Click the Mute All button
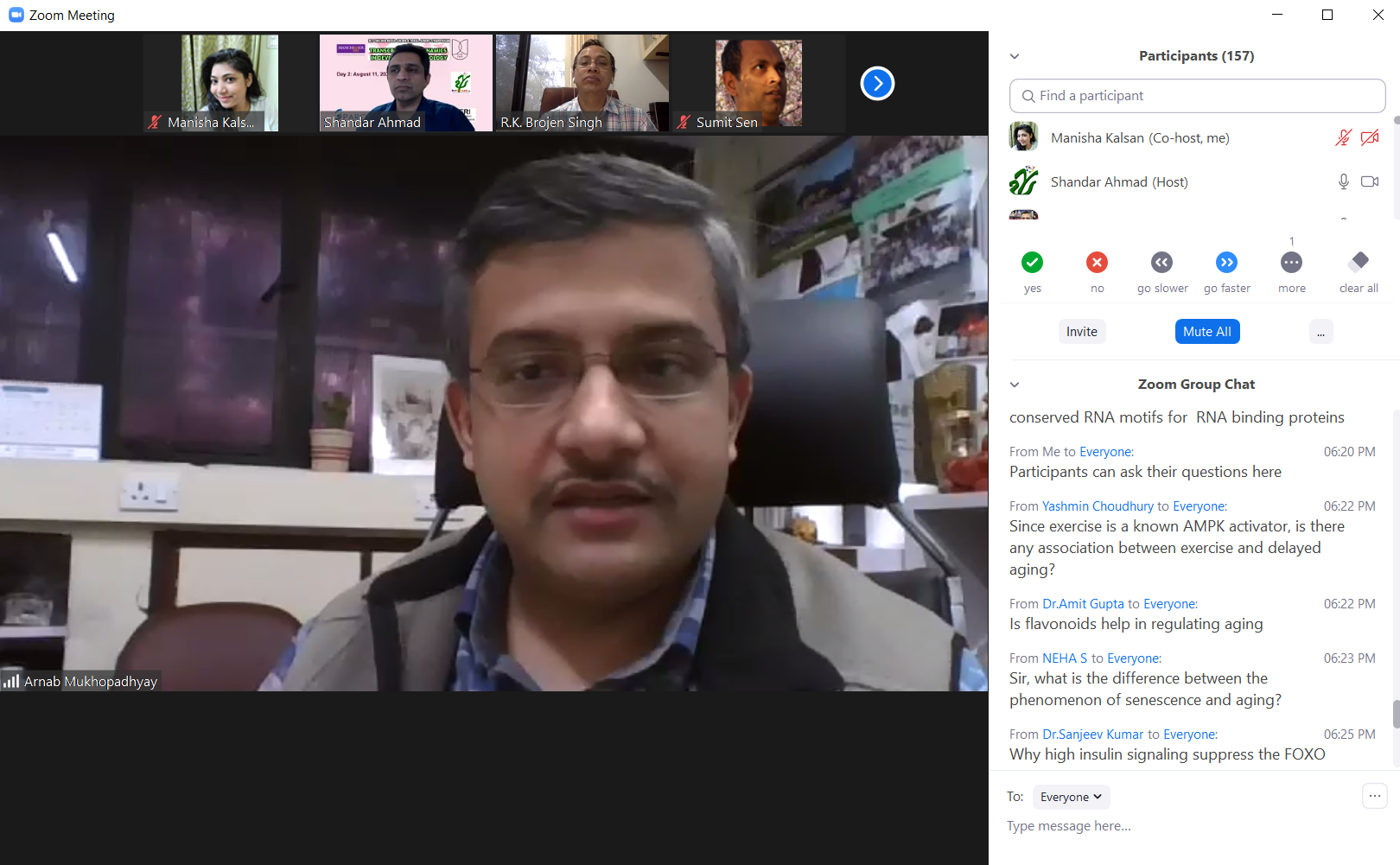 point(1206,332)
